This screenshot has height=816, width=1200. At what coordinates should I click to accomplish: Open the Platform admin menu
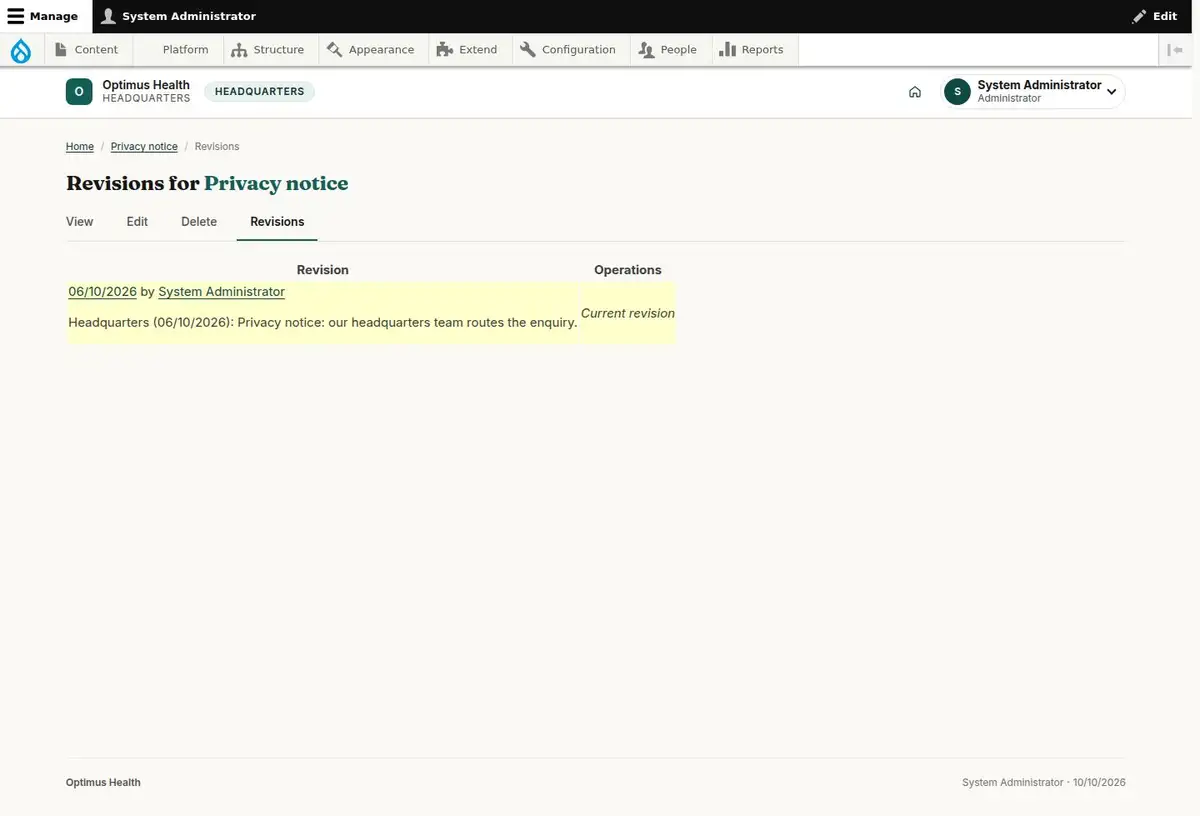176,50
